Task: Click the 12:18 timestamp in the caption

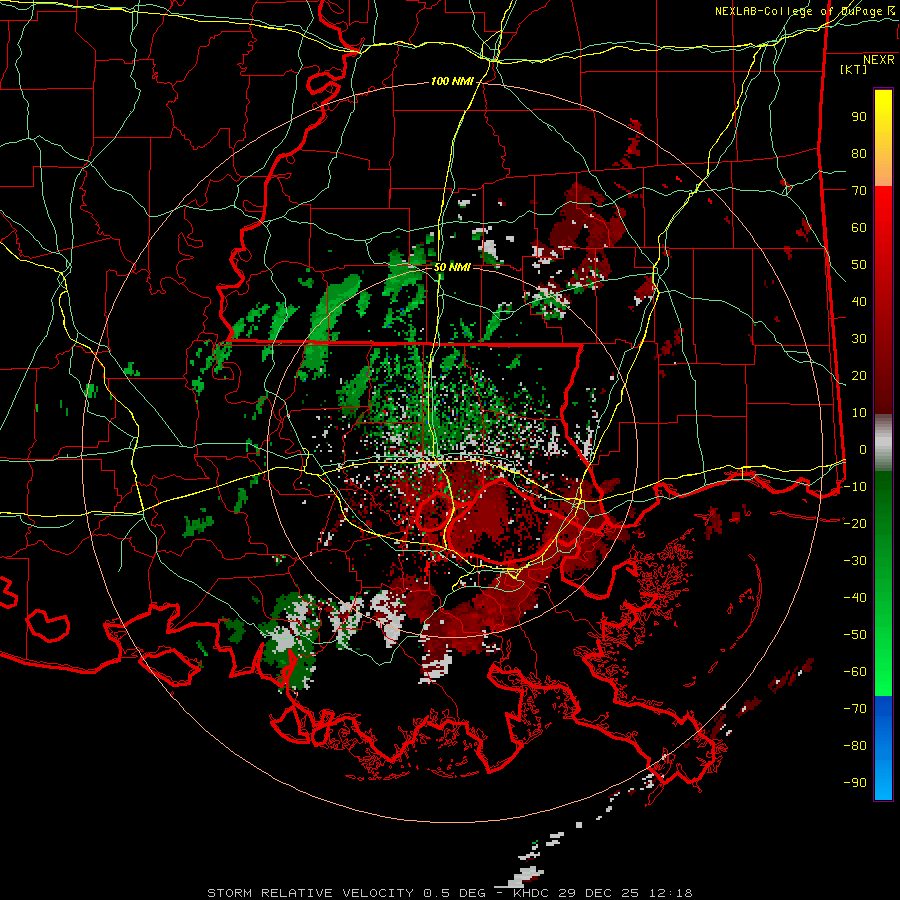Action: point(670,893)
